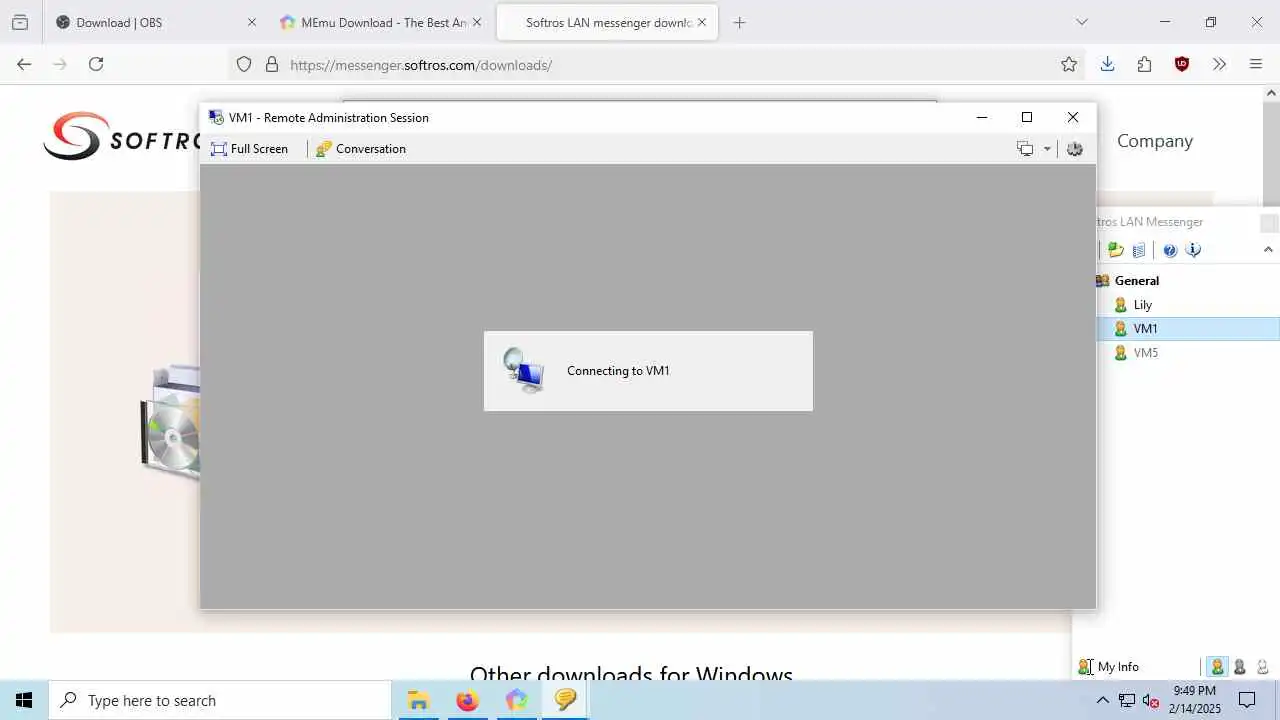
Task: Click the muted volume icon in tray
Action: point(1151,700)
